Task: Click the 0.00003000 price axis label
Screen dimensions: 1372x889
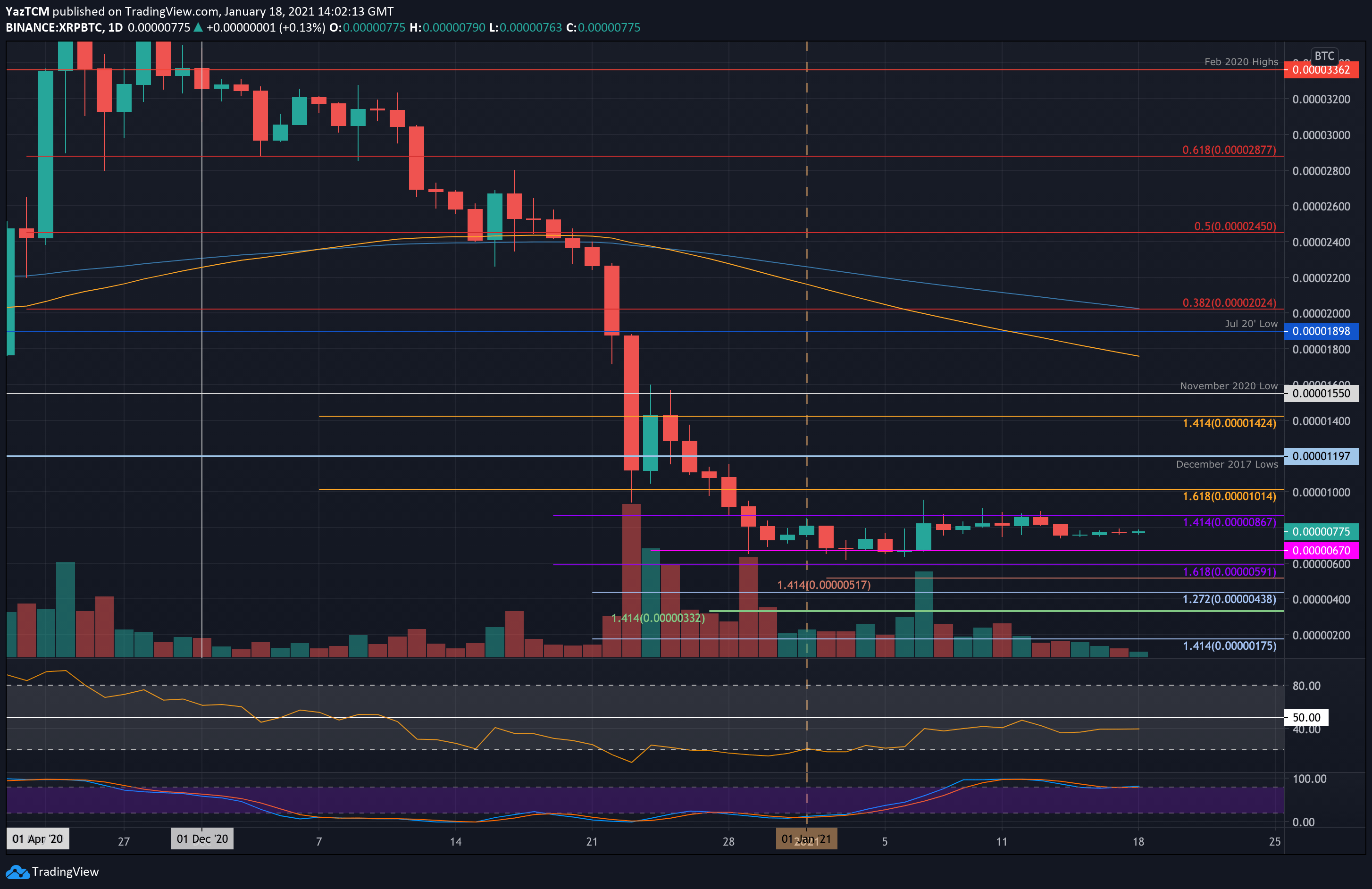Action: pyautogui.click(x=1321, y=135)
